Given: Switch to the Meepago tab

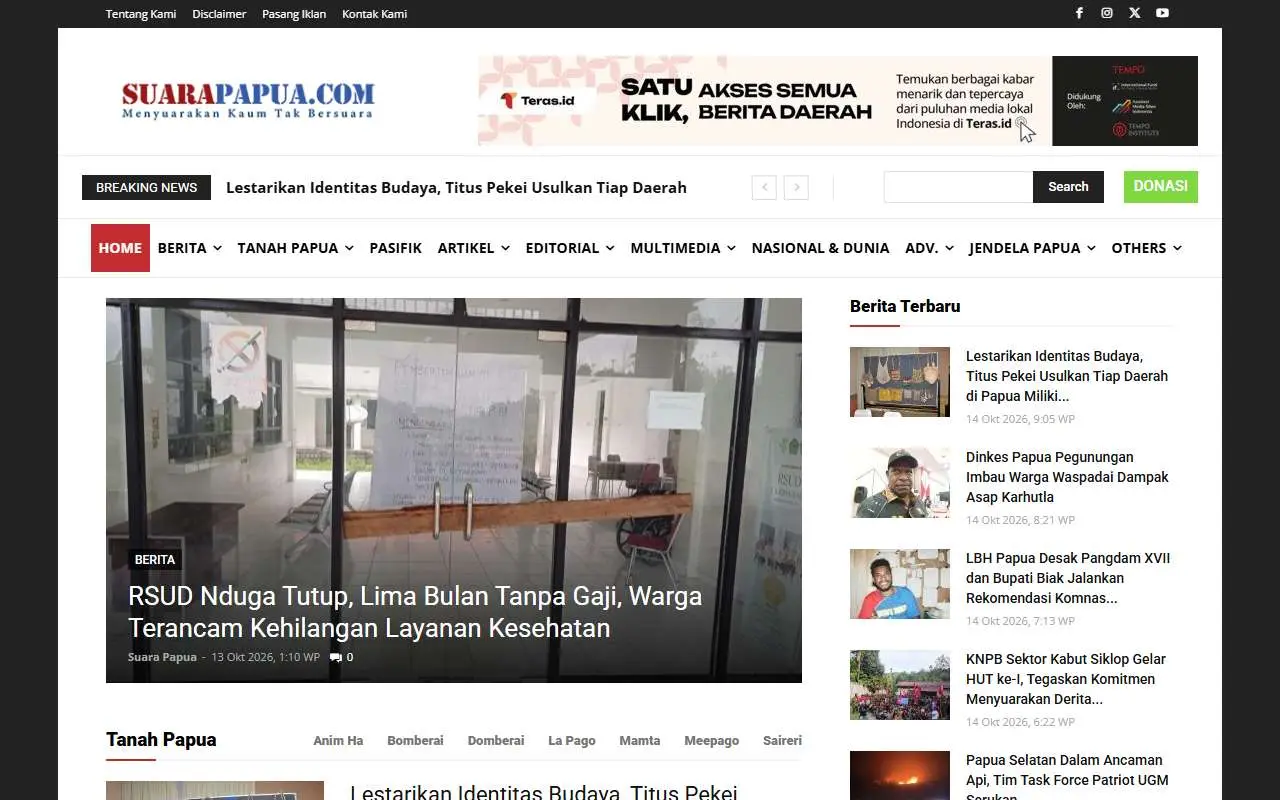Looking at the screenshot, I should (712, 741).
